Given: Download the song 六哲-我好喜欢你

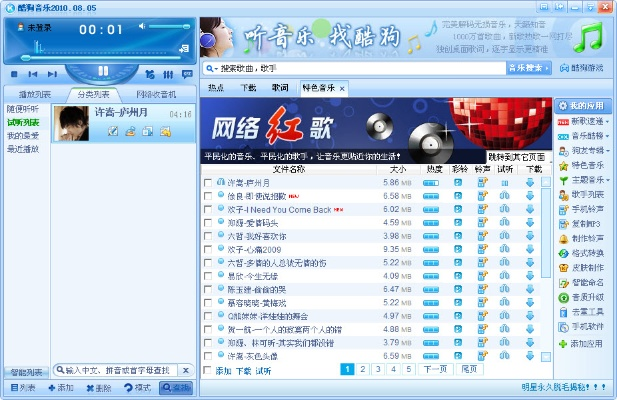Looking at the screenshot, I should [x=530, y=236].
